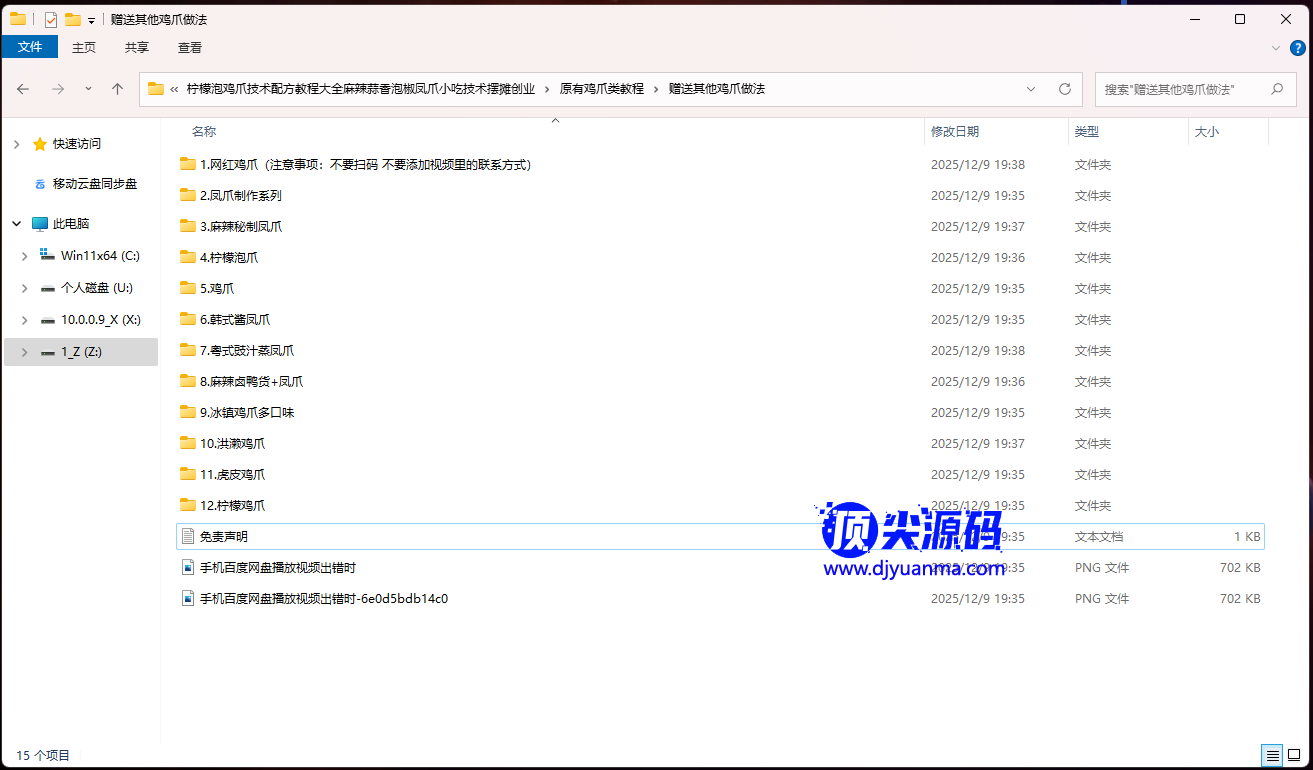
Task: Open the Help question mark icon
Action: (x=1298, y=47)
